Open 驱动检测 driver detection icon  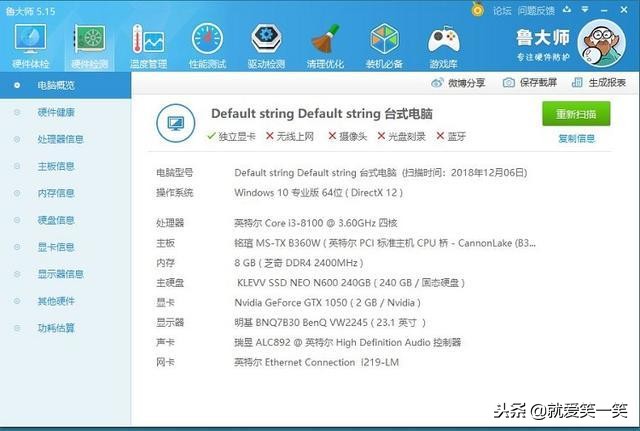coord(266,39)
